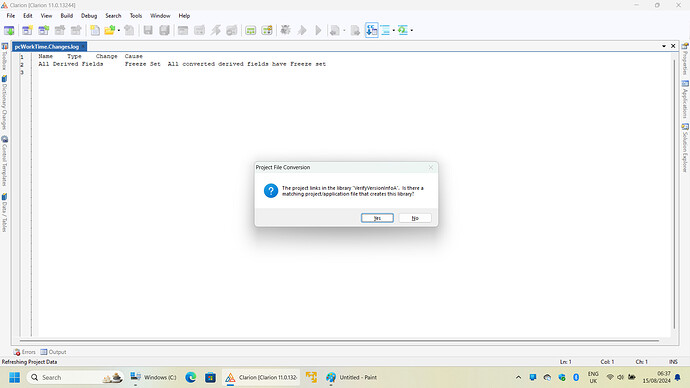Click the new file page icon in toolbar

[95, 30]
